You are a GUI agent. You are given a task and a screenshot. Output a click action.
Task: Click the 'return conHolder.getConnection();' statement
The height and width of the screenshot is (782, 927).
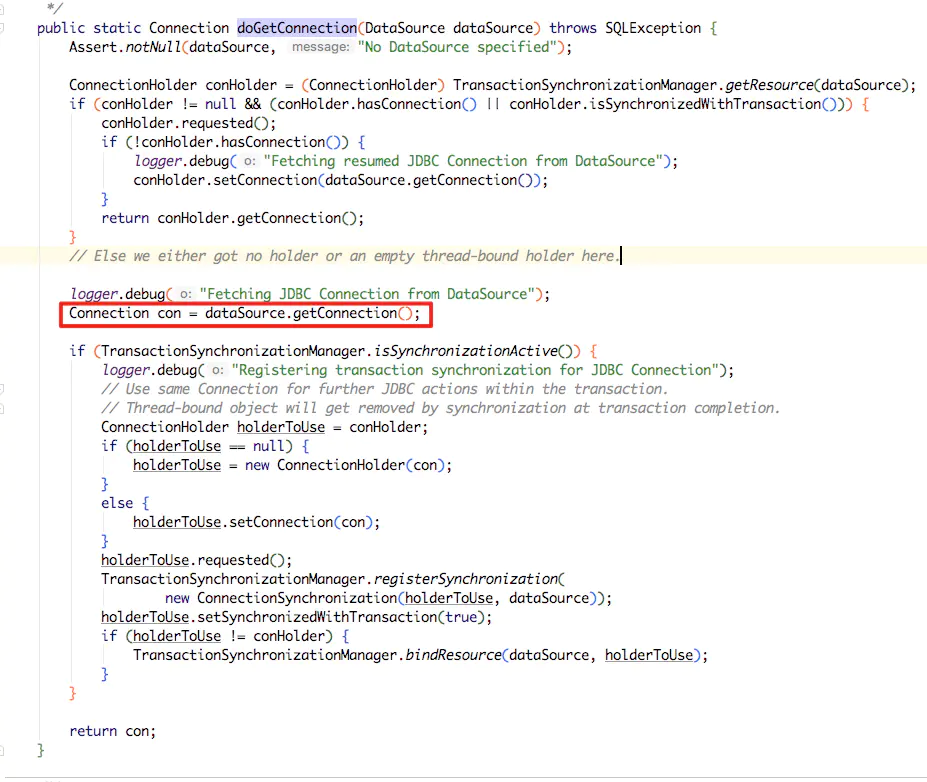tap(232, 218)
